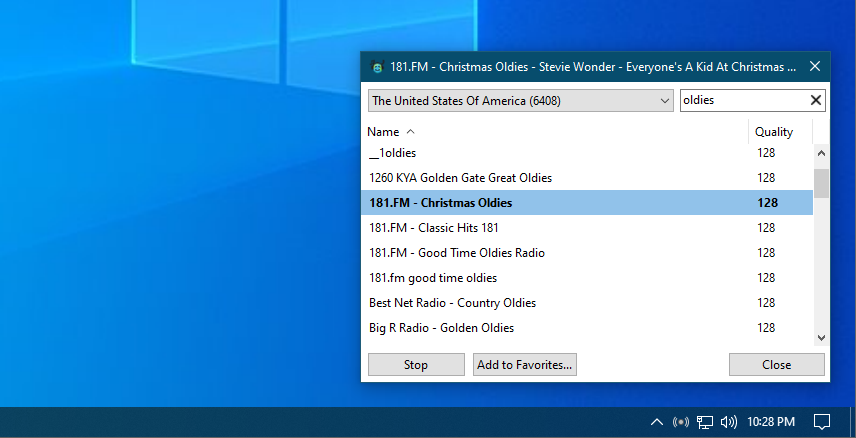Open the Action Center notifications icon
The image size is (856, 438).
(x=822, y=422)
